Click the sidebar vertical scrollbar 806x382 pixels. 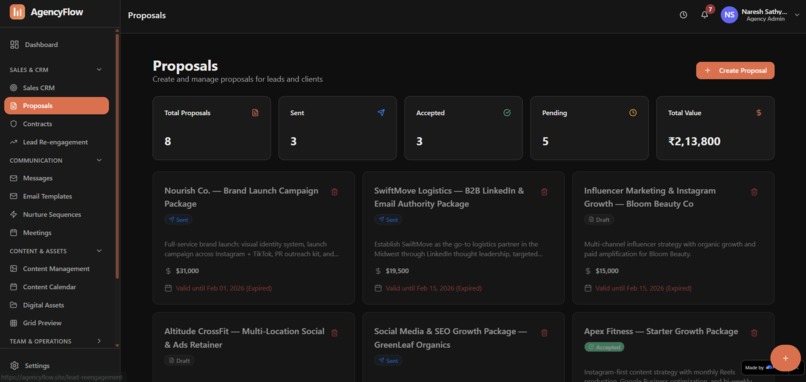(x=117, y=157)
